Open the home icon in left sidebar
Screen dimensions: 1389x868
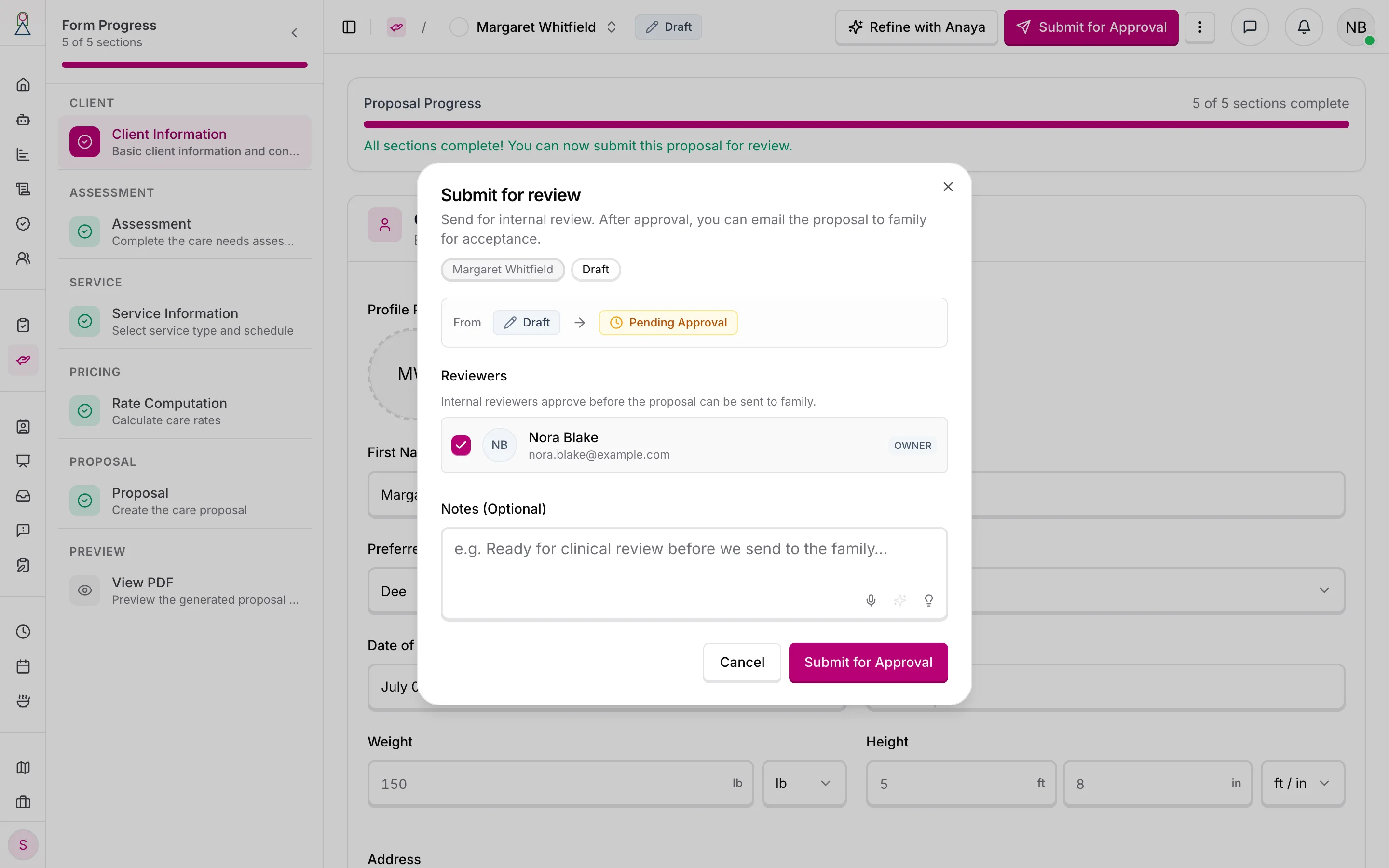[x=23, y=84]
